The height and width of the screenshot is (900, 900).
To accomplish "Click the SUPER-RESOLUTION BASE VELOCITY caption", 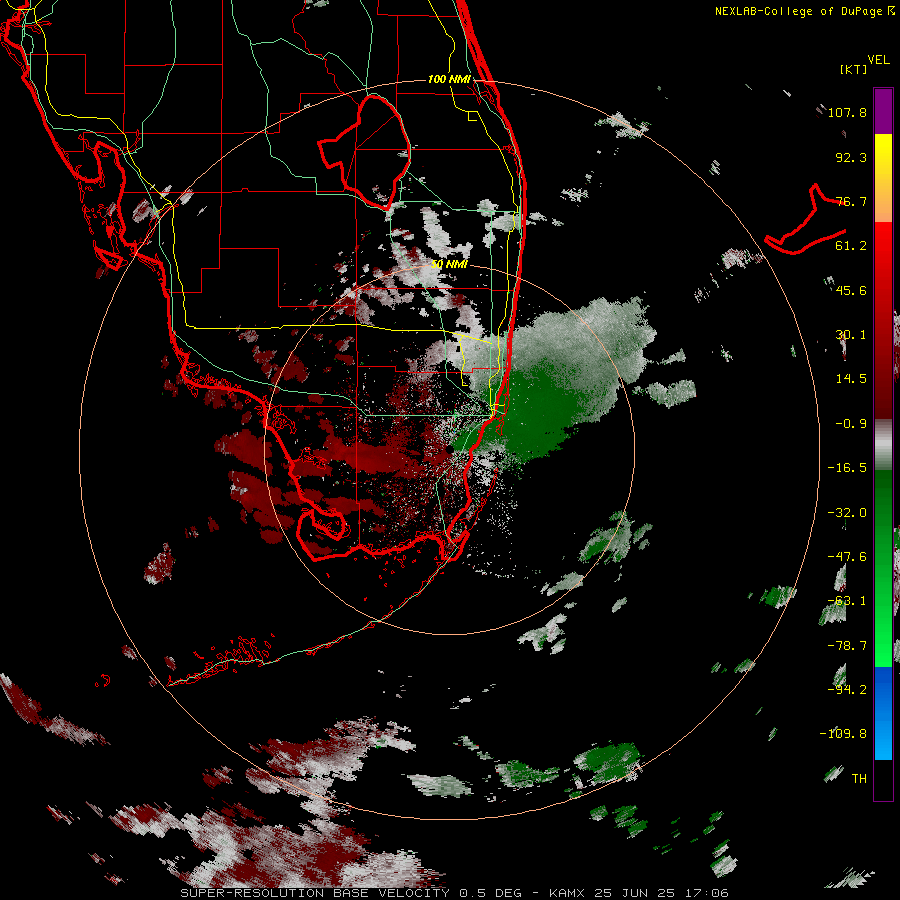I will click(x=315, y=893).
